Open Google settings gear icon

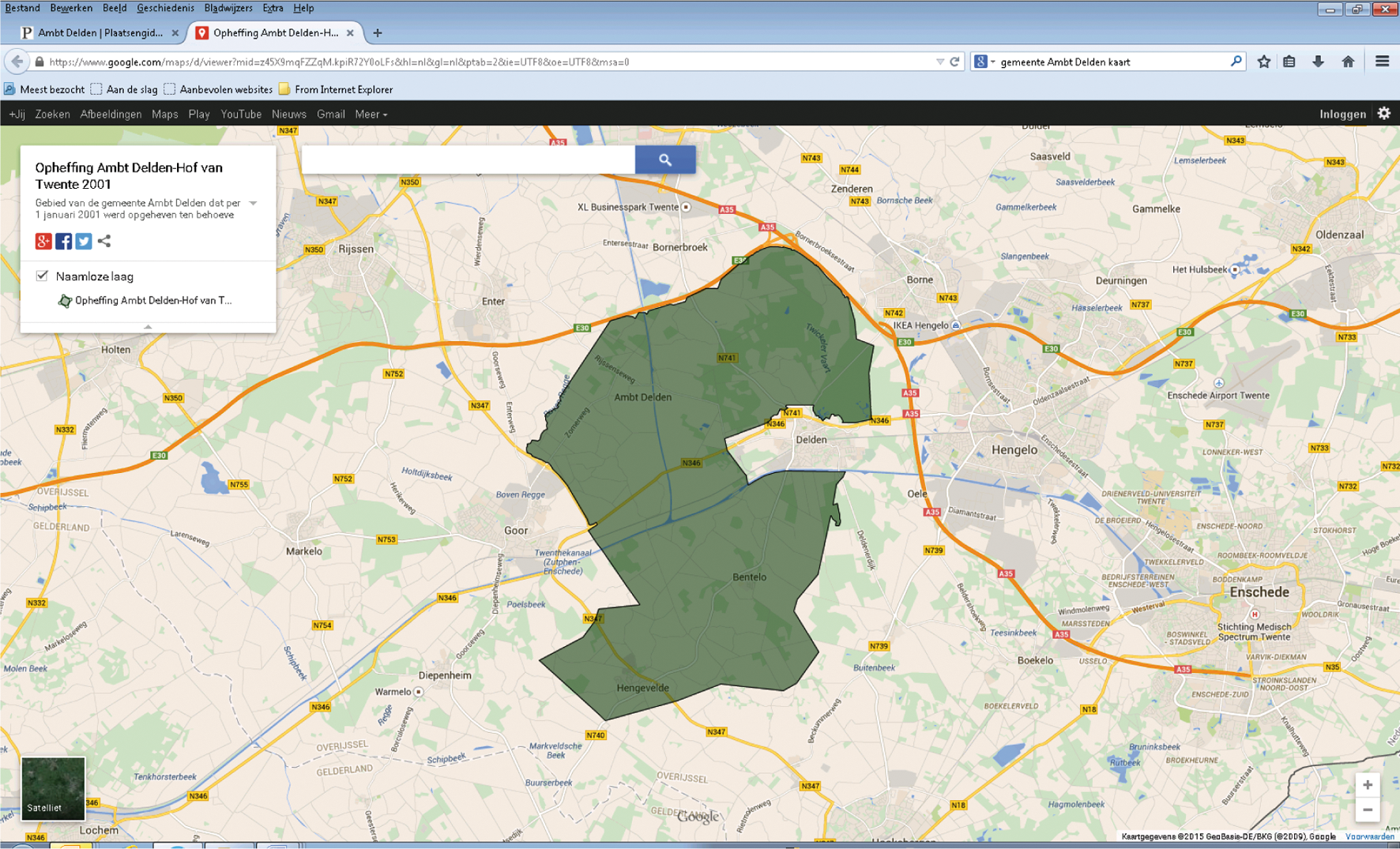[1383, 114]
